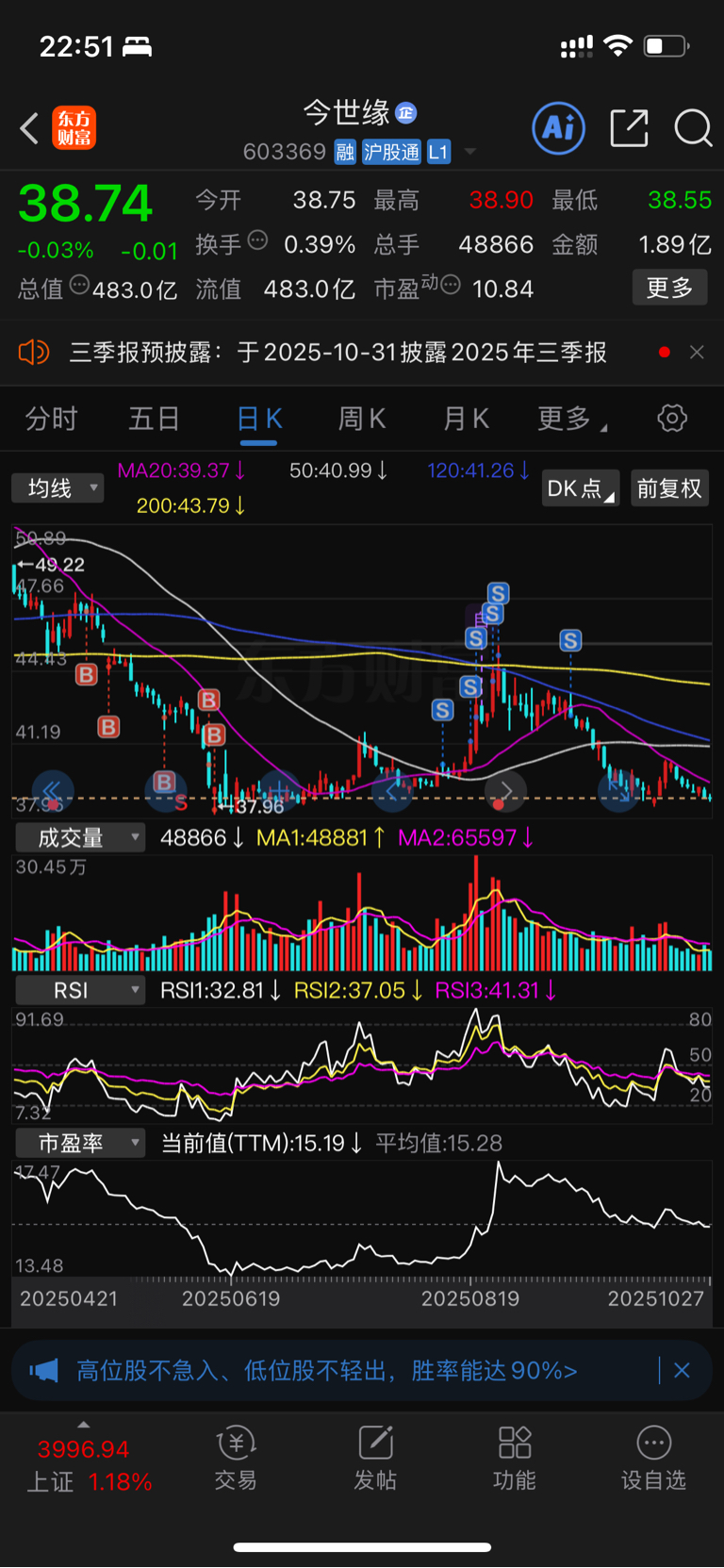Tap 设自选 add to watchlist
The image size is (724, 1568).
(x=653, y=1458)
